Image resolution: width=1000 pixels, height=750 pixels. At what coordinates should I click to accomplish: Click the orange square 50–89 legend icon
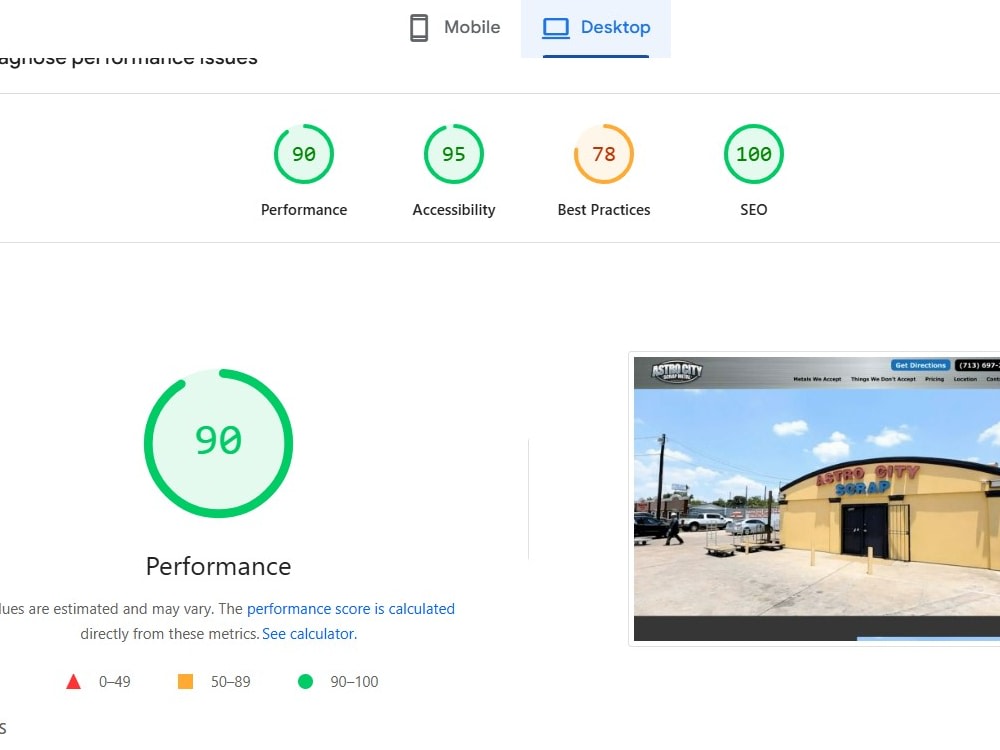pos(186,682)
